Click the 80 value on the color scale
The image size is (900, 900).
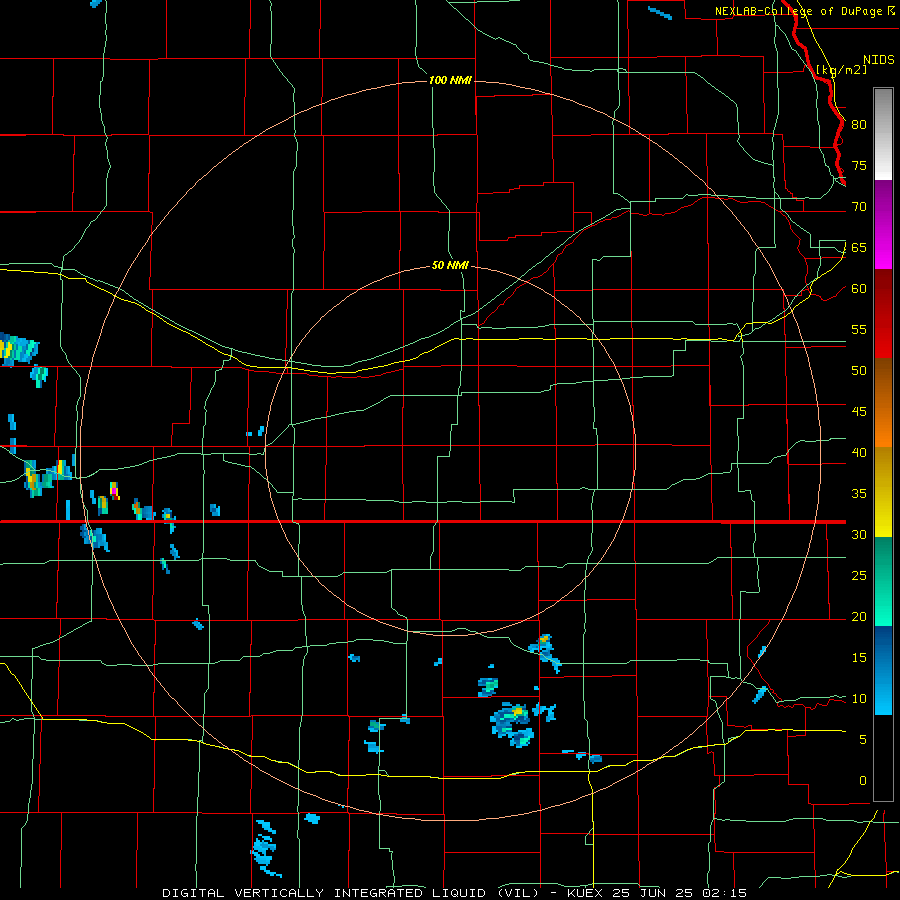pos(859,125)
